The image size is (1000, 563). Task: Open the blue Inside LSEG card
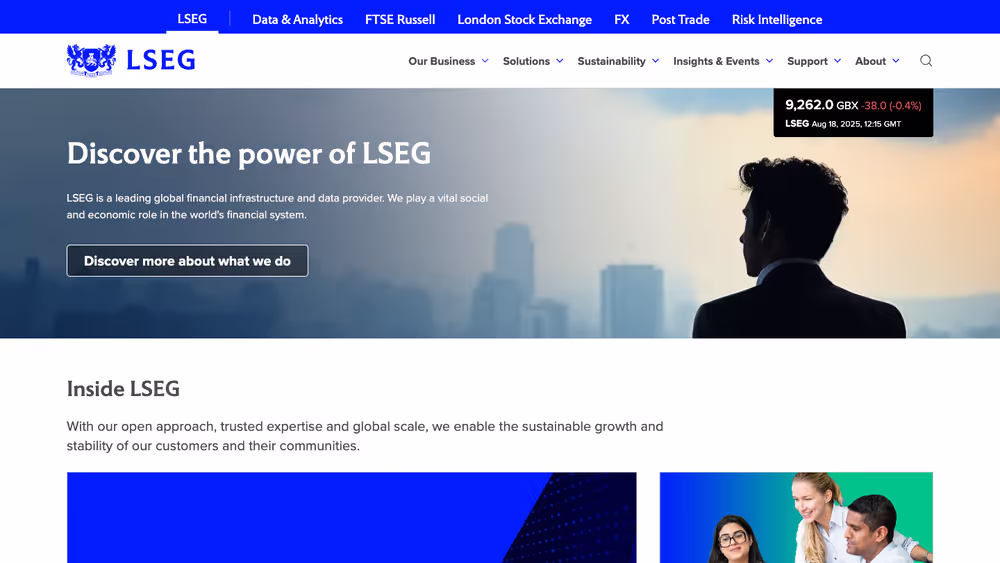351,517
